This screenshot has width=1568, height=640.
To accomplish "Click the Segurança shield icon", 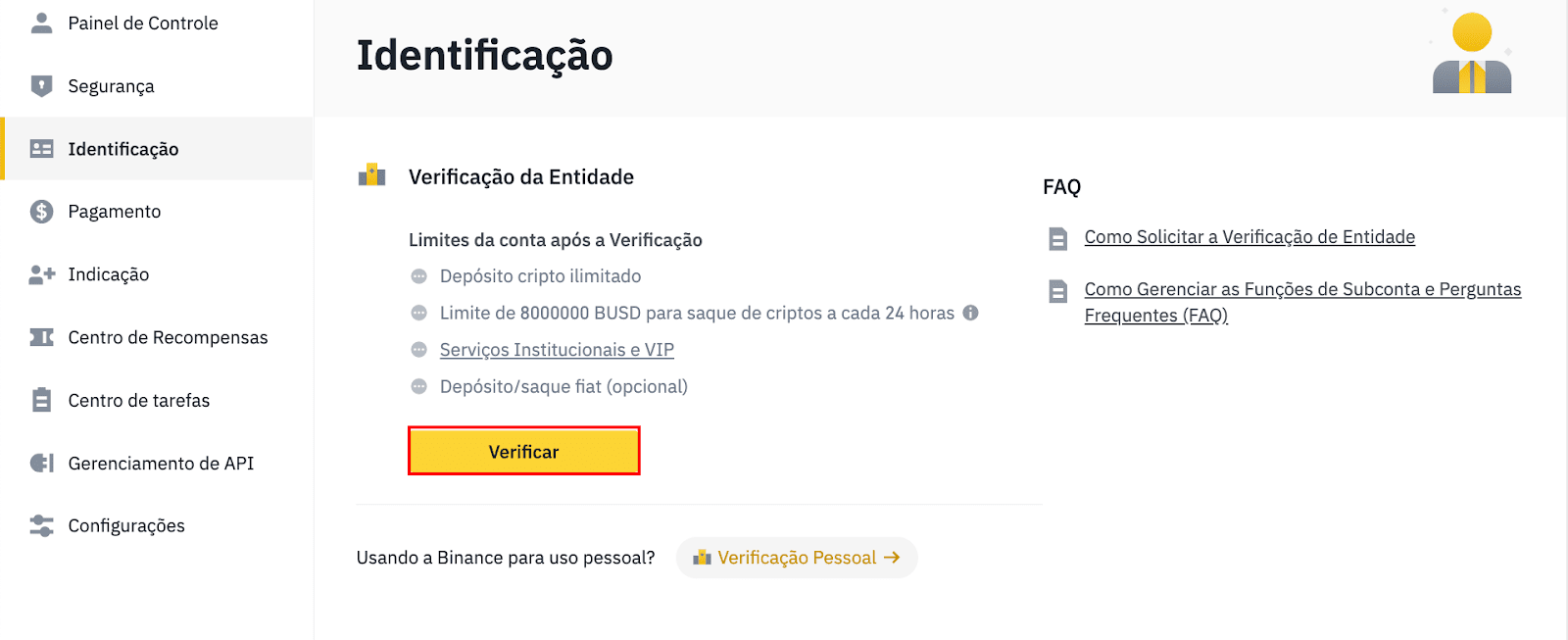I will tap(41, 85).
